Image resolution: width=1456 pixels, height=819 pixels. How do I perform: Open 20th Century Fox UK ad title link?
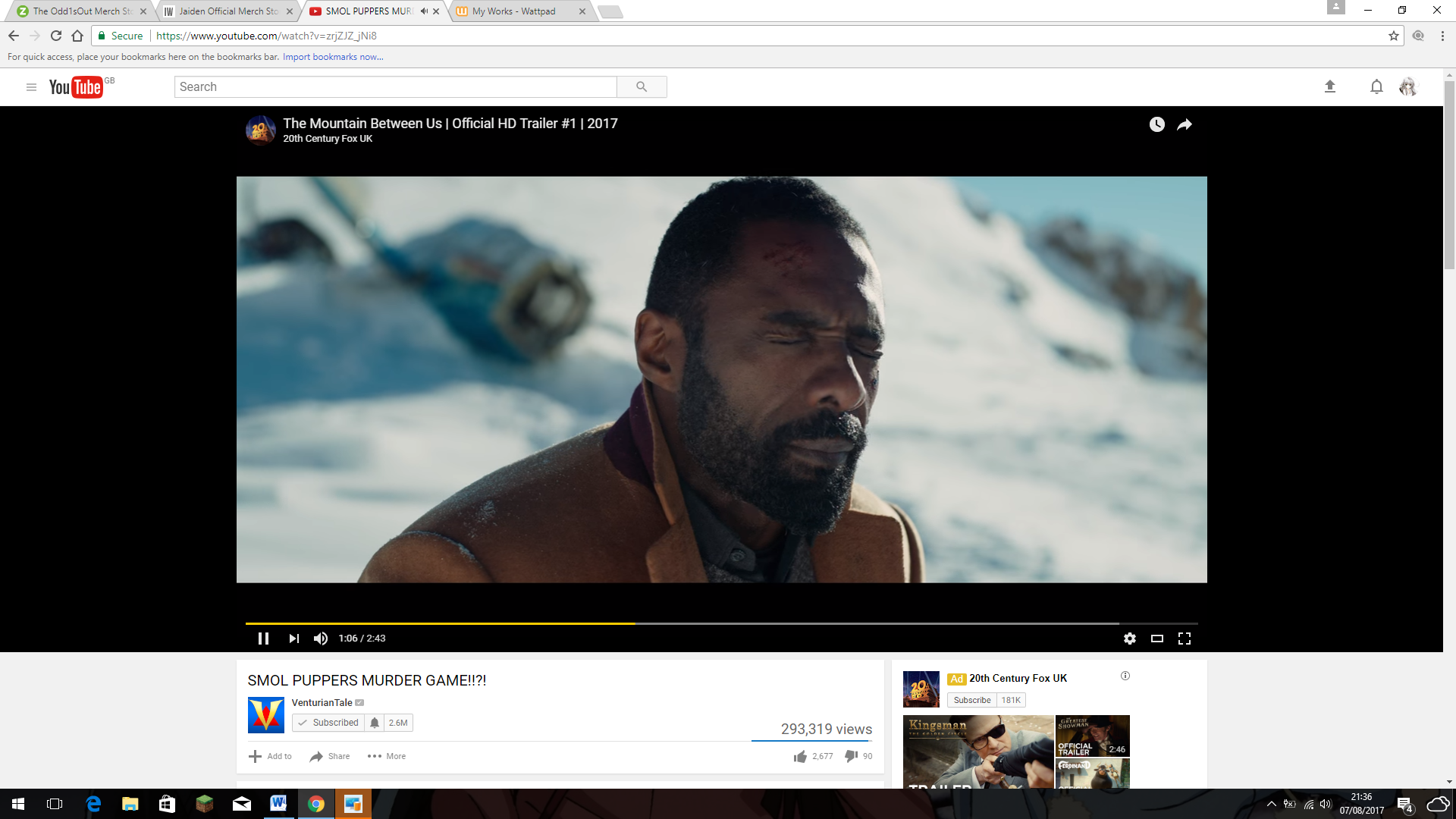pos(1018,679)
